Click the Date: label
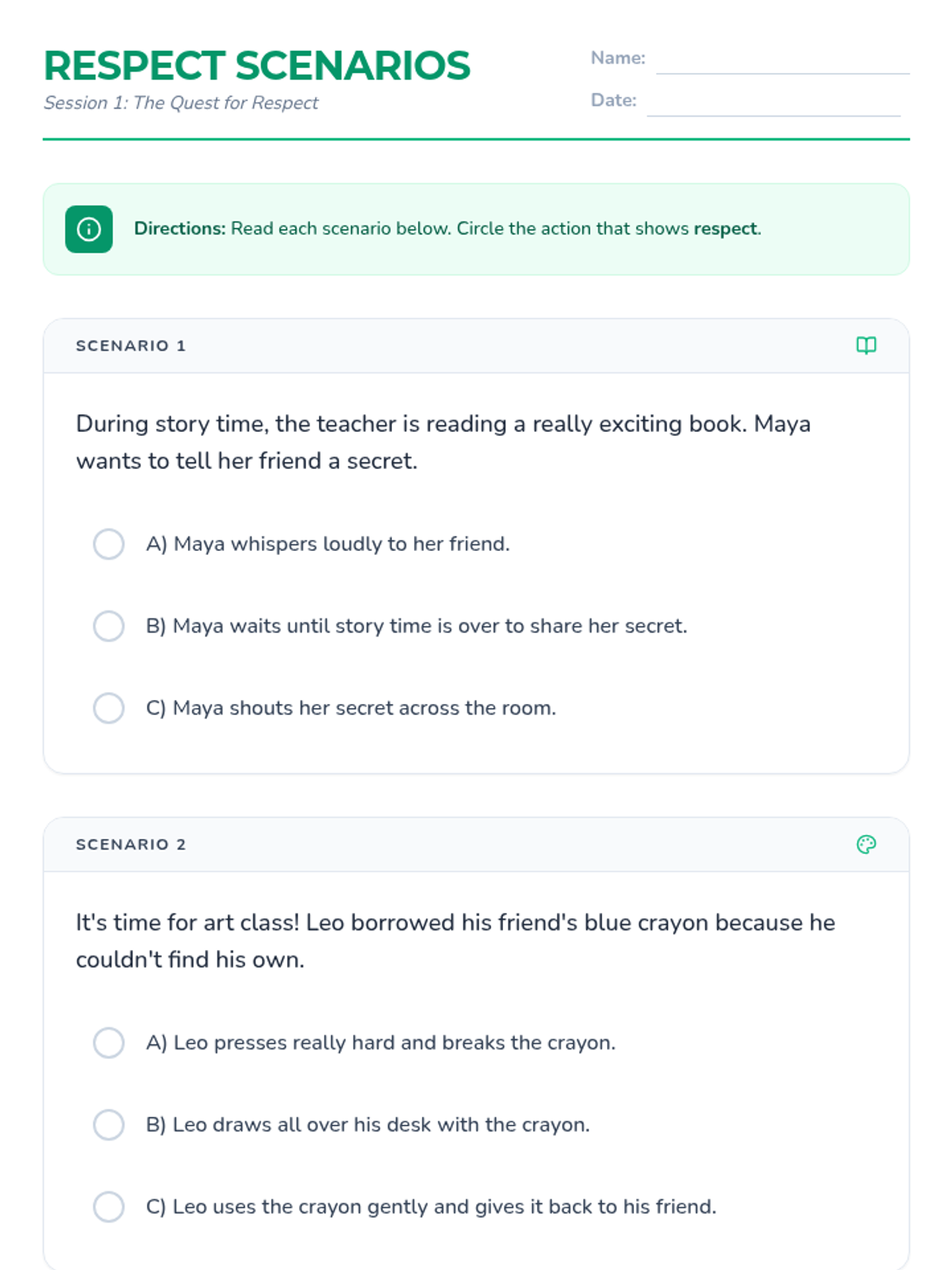Screen dimensions: 952x1270 click(x=613, y=100)
